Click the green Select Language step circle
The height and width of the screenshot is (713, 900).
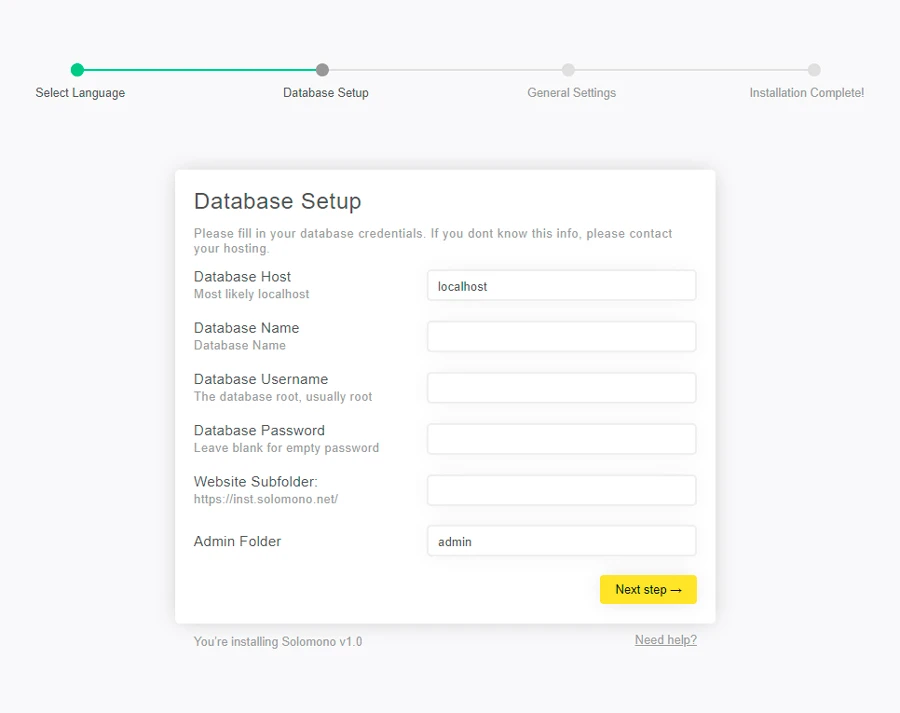pyautogui.click(x=77, y=70)
